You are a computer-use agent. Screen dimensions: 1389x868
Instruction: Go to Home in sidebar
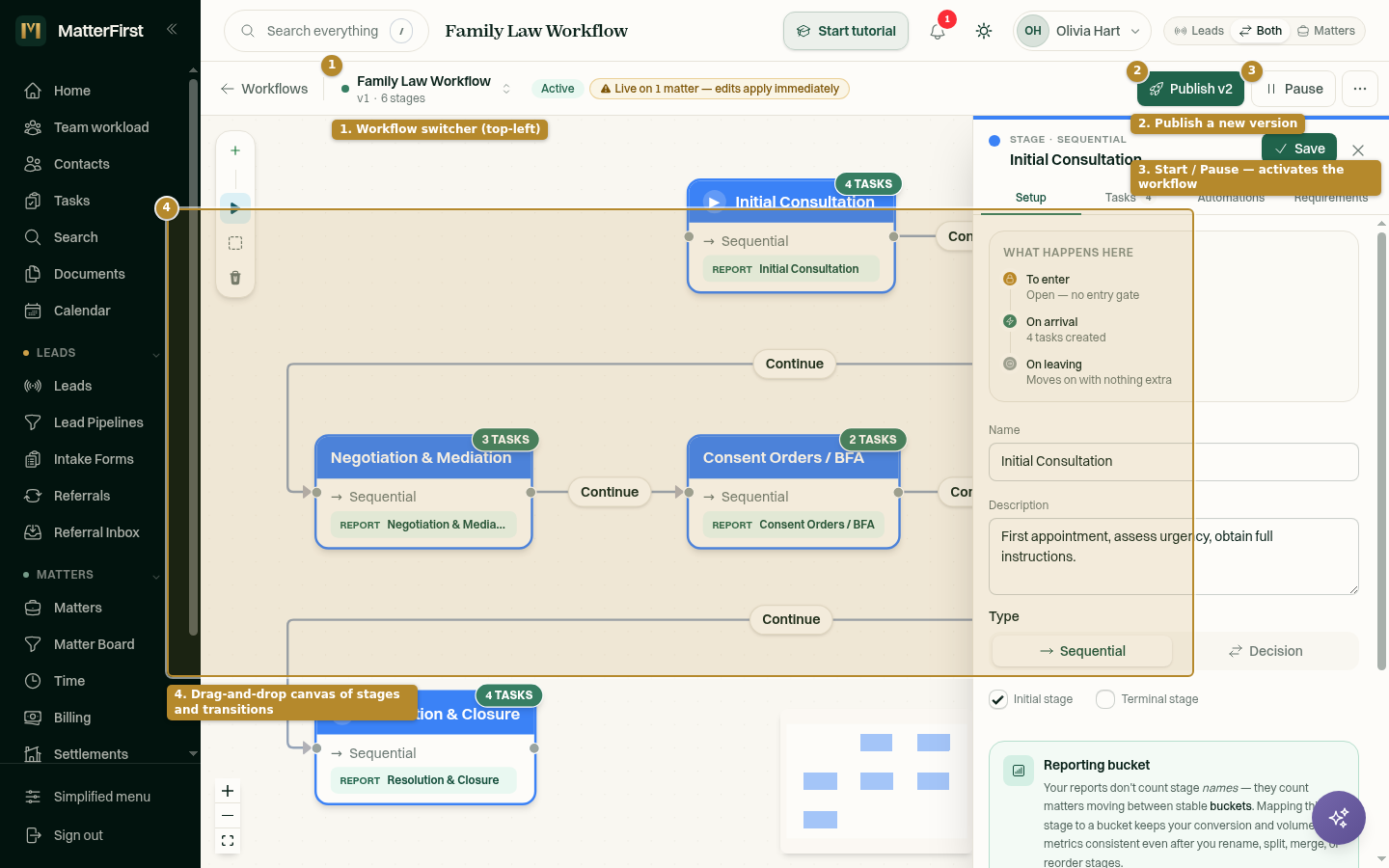96,91
